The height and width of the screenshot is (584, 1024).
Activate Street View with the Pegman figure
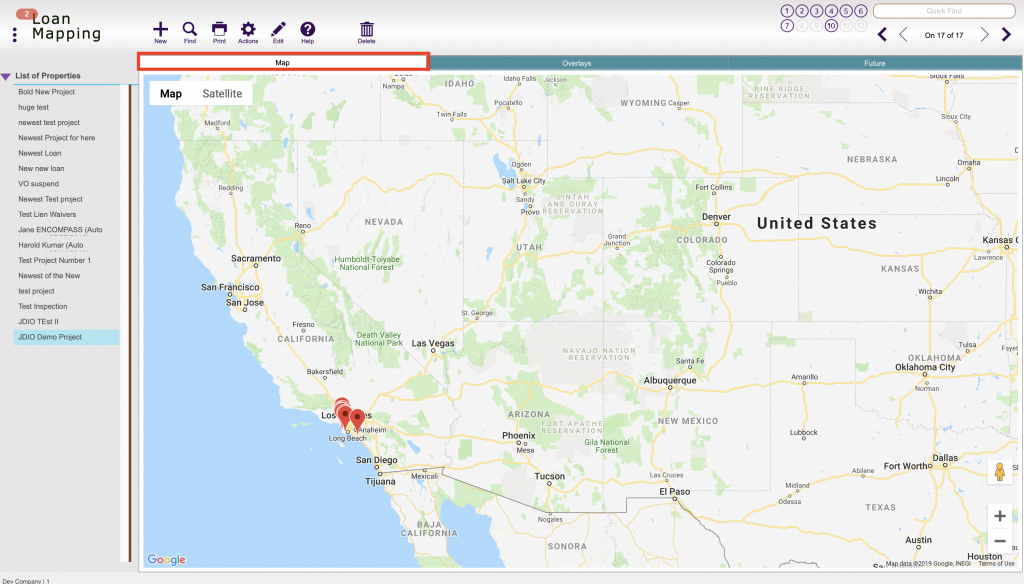(999, 470)
